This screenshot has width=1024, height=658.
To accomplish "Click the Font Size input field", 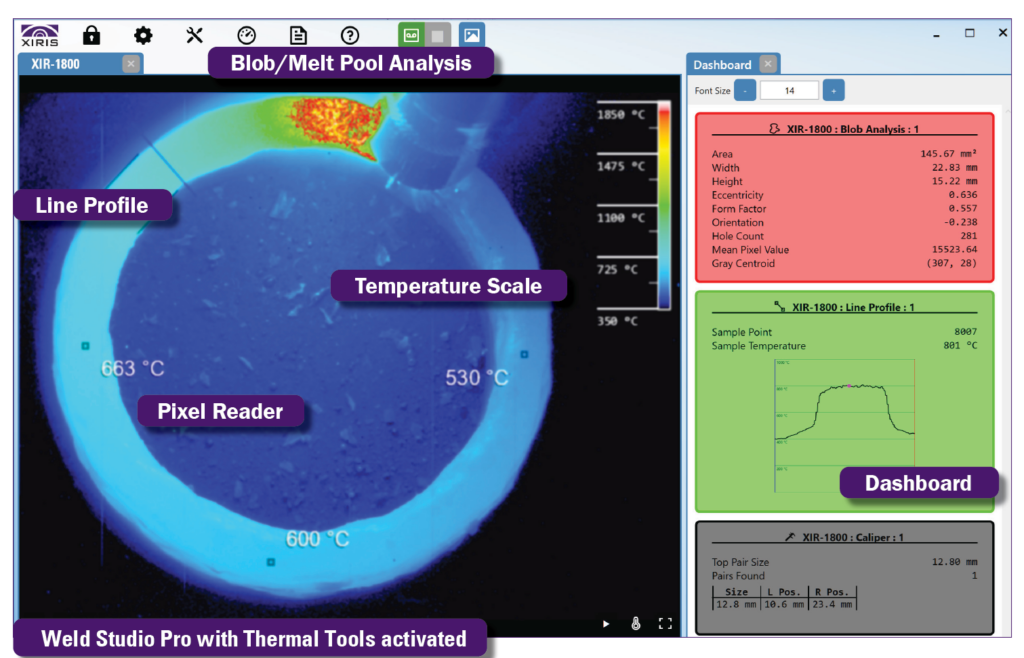I will tap(789, 91).
